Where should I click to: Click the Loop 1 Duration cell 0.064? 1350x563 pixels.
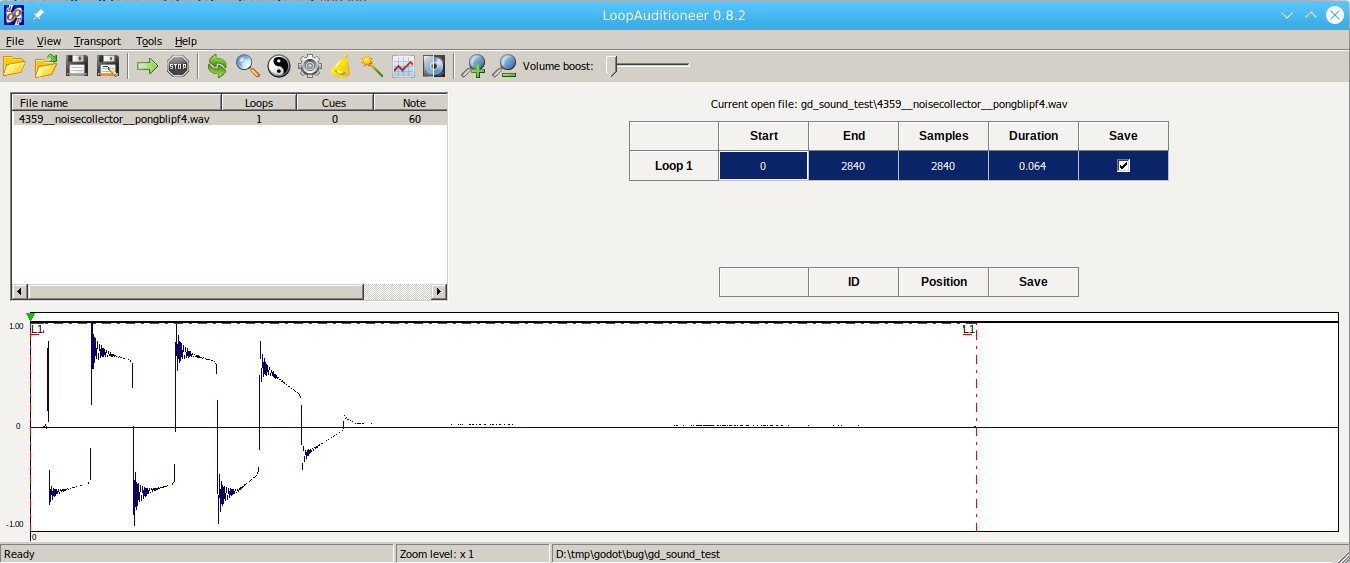1033,166
